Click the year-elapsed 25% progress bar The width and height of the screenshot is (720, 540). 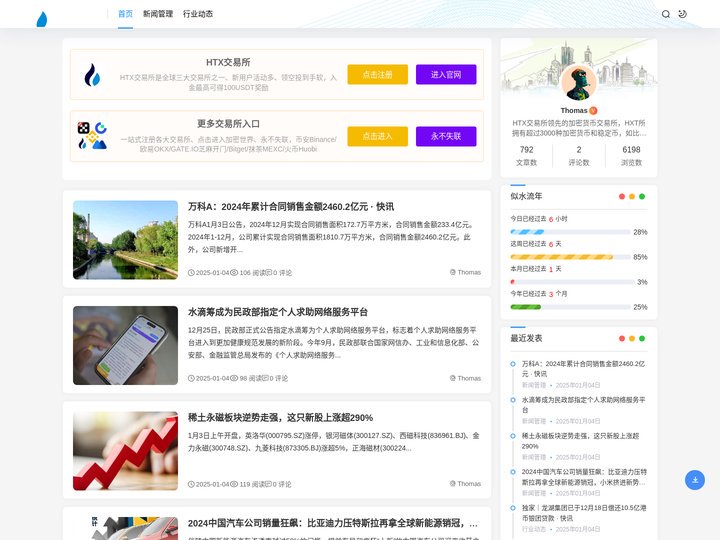pyautogui.click(x=570, y=307)
